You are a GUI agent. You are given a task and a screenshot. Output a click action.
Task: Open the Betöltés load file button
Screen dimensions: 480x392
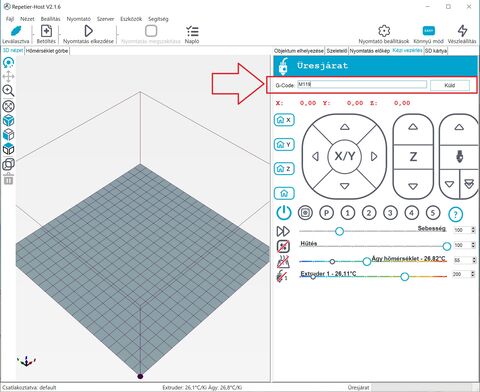point(46,31)
